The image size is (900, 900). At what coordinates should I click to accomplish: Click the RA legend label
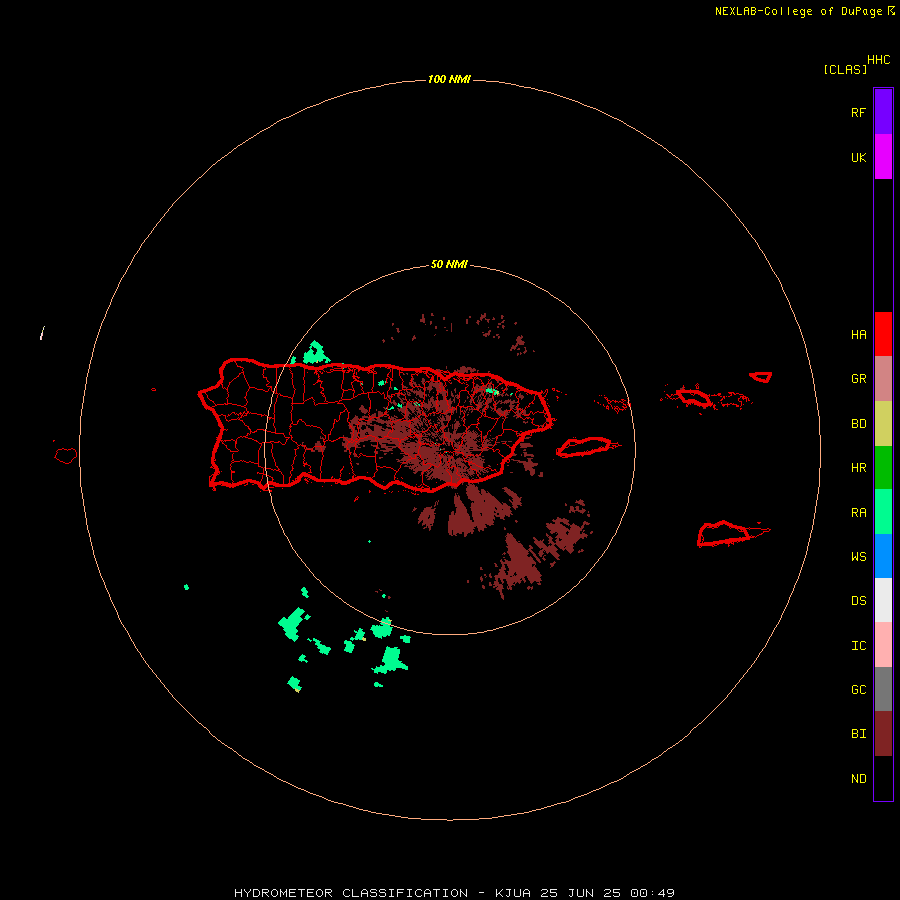858,513
